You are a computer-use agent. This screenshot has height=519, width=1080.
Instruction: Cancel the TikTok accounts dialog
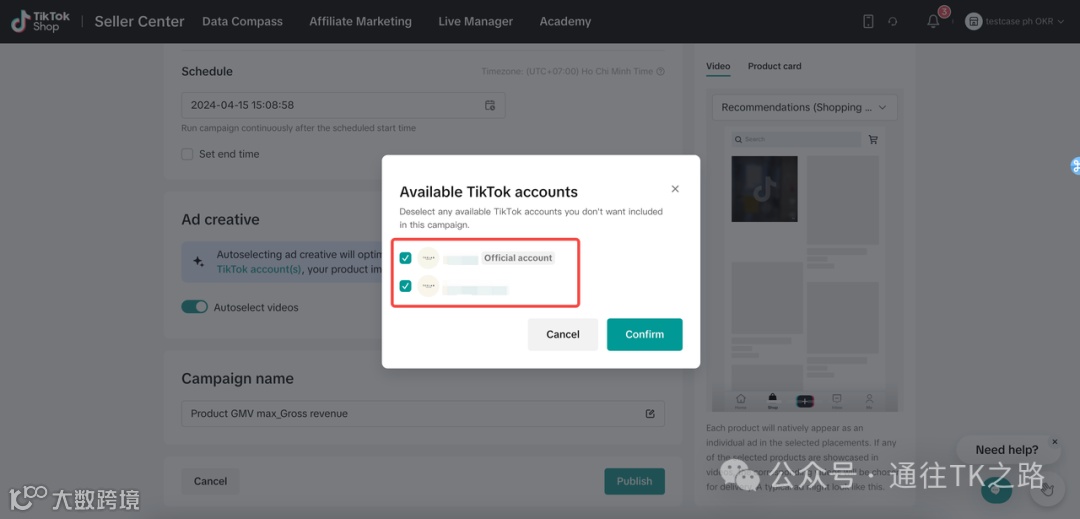pyautogui.click(x=563, y=335)
